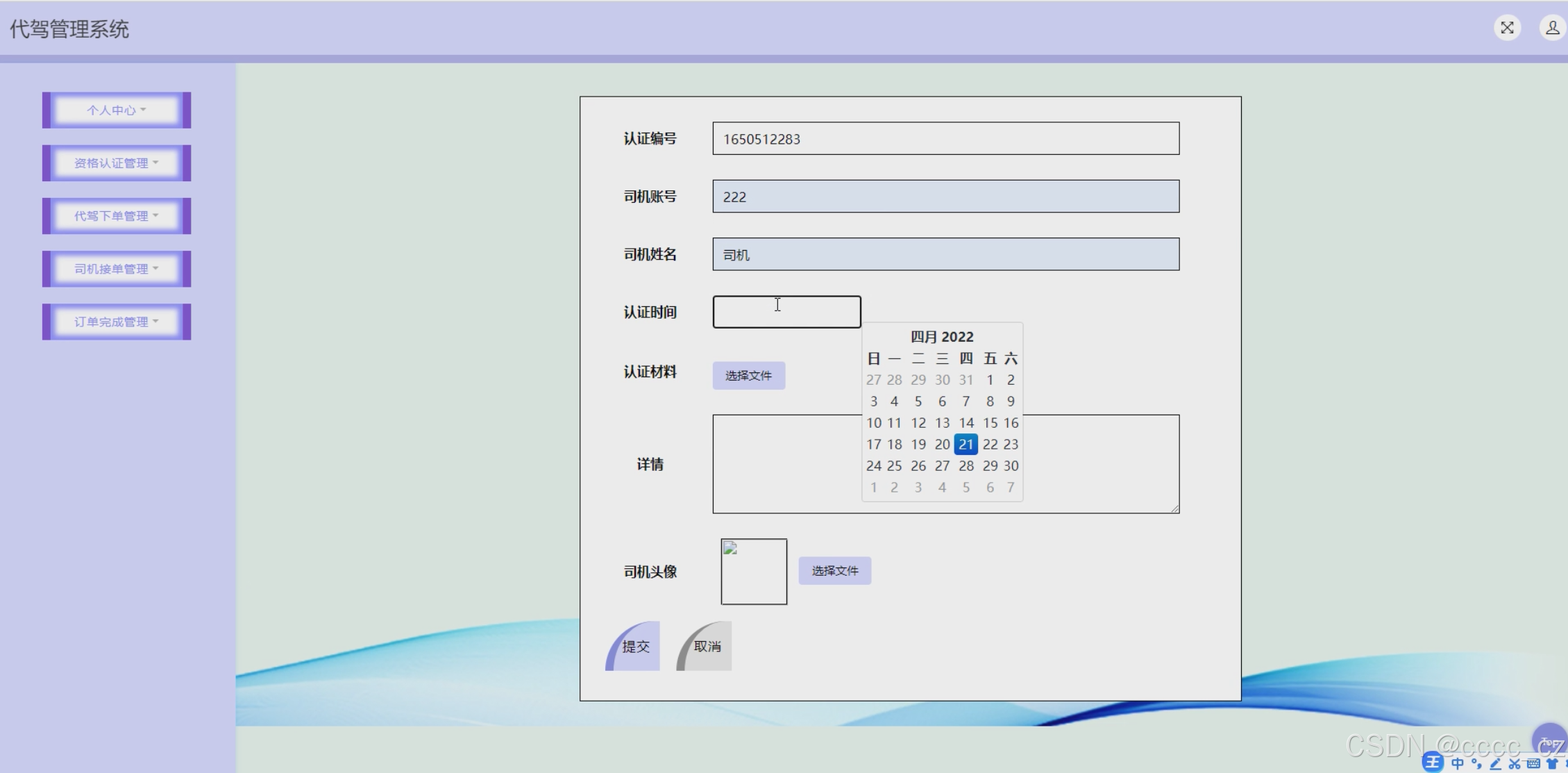Click the 提交 submit button
Image resolution: width=1568 pixels, height=773 pixels.
(x=634, y=647)
